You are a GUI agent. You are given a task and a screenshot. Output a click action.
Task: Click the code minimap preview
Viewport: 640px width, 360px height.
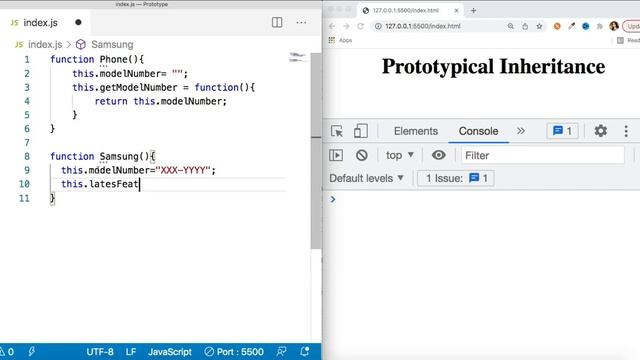pyautogui.click(x=297, y=57)
